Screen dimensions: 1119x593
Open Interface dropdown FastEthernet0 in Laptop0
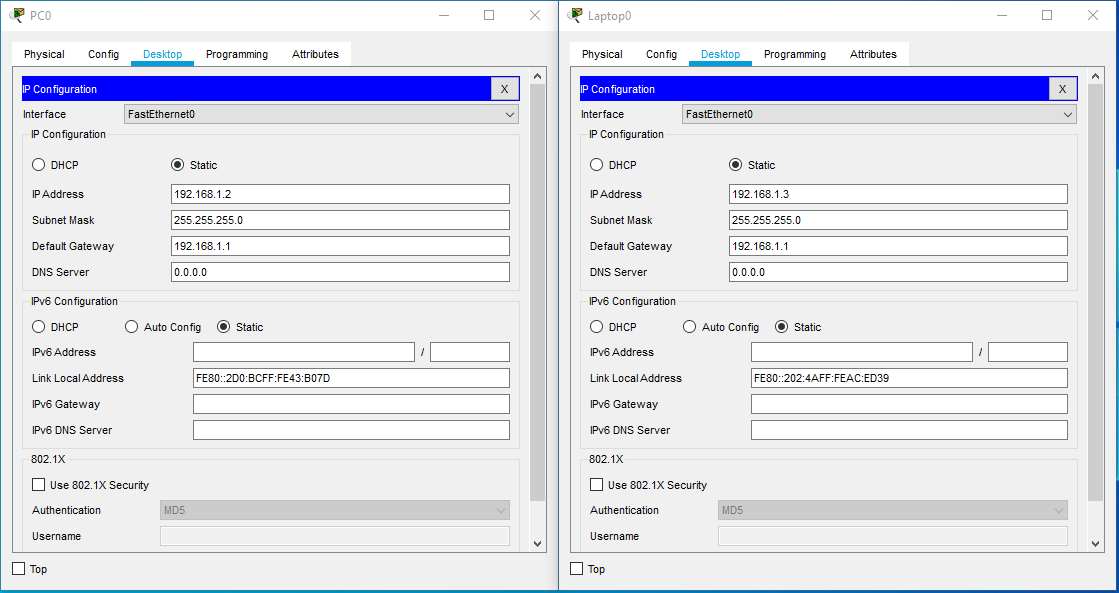879,114
